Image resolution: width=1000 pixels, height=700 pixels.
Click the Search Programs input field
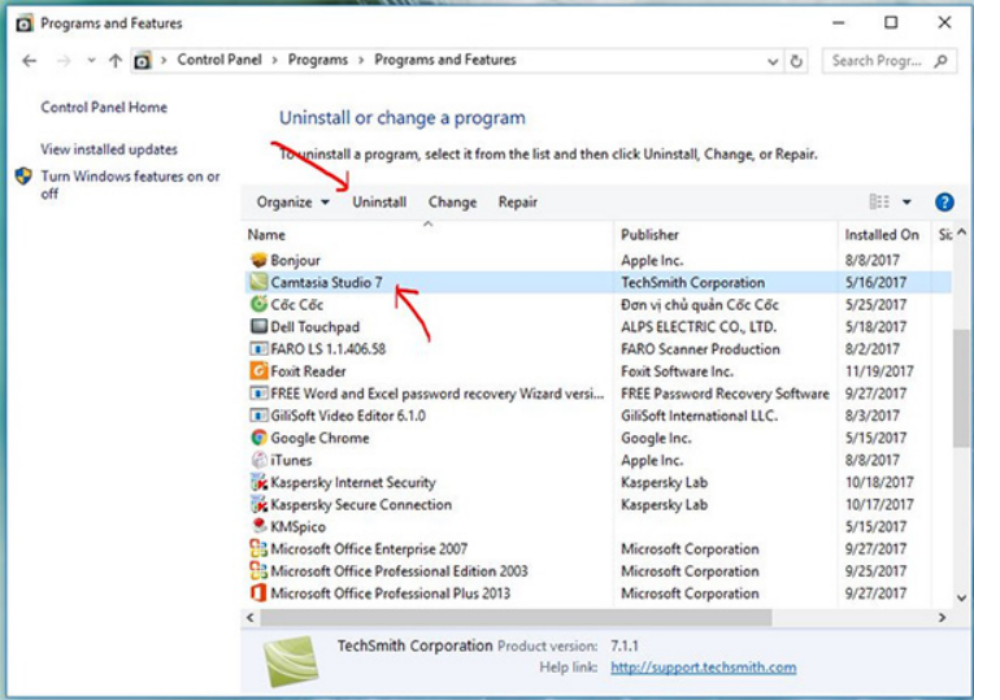(x=877, y=61)
